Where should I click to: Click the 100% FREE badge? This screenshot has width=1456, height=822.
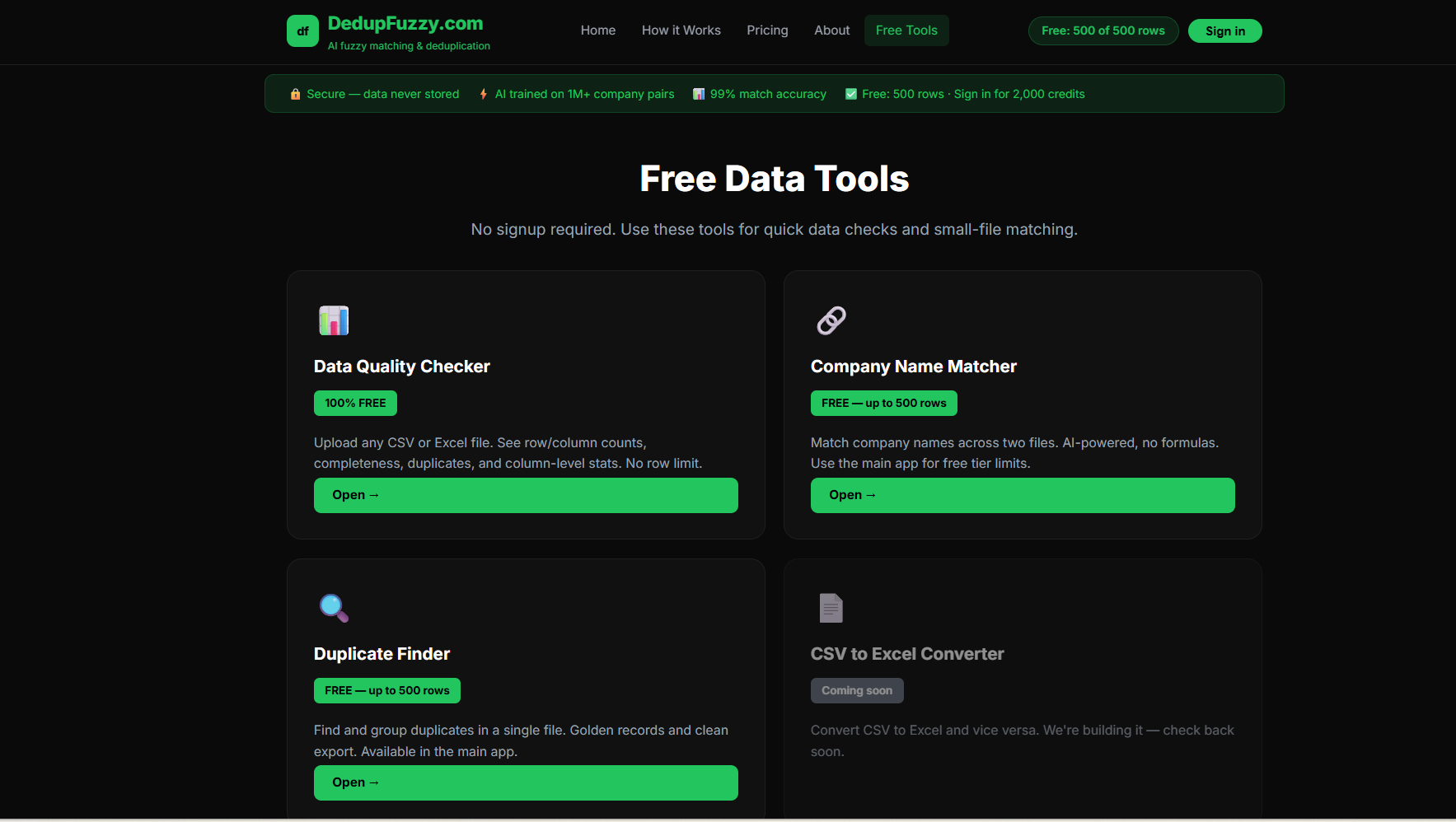tap(355, 403)
